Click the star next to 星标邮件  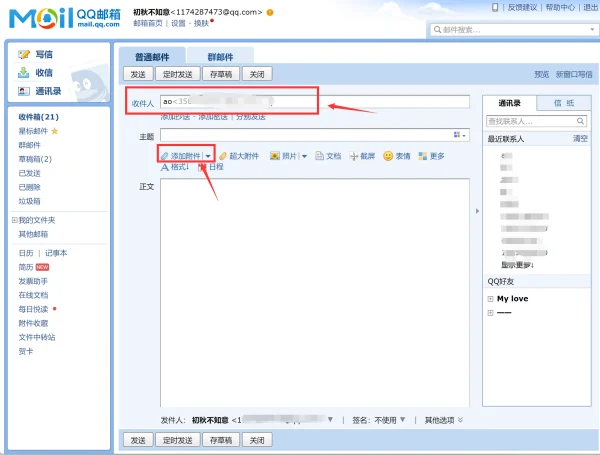(x=55, y=131)
